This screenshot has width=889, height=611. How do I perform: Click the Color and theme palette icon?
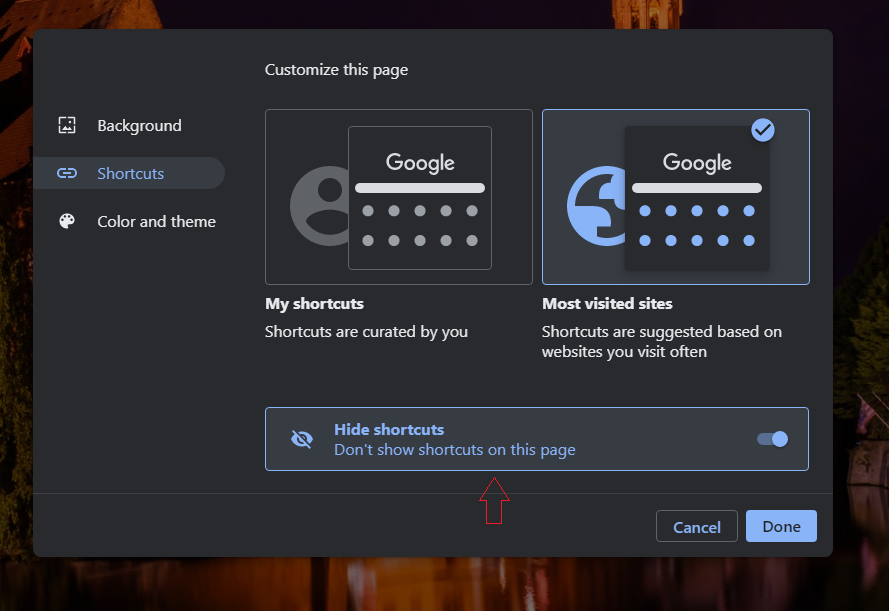tap(67, 221)
